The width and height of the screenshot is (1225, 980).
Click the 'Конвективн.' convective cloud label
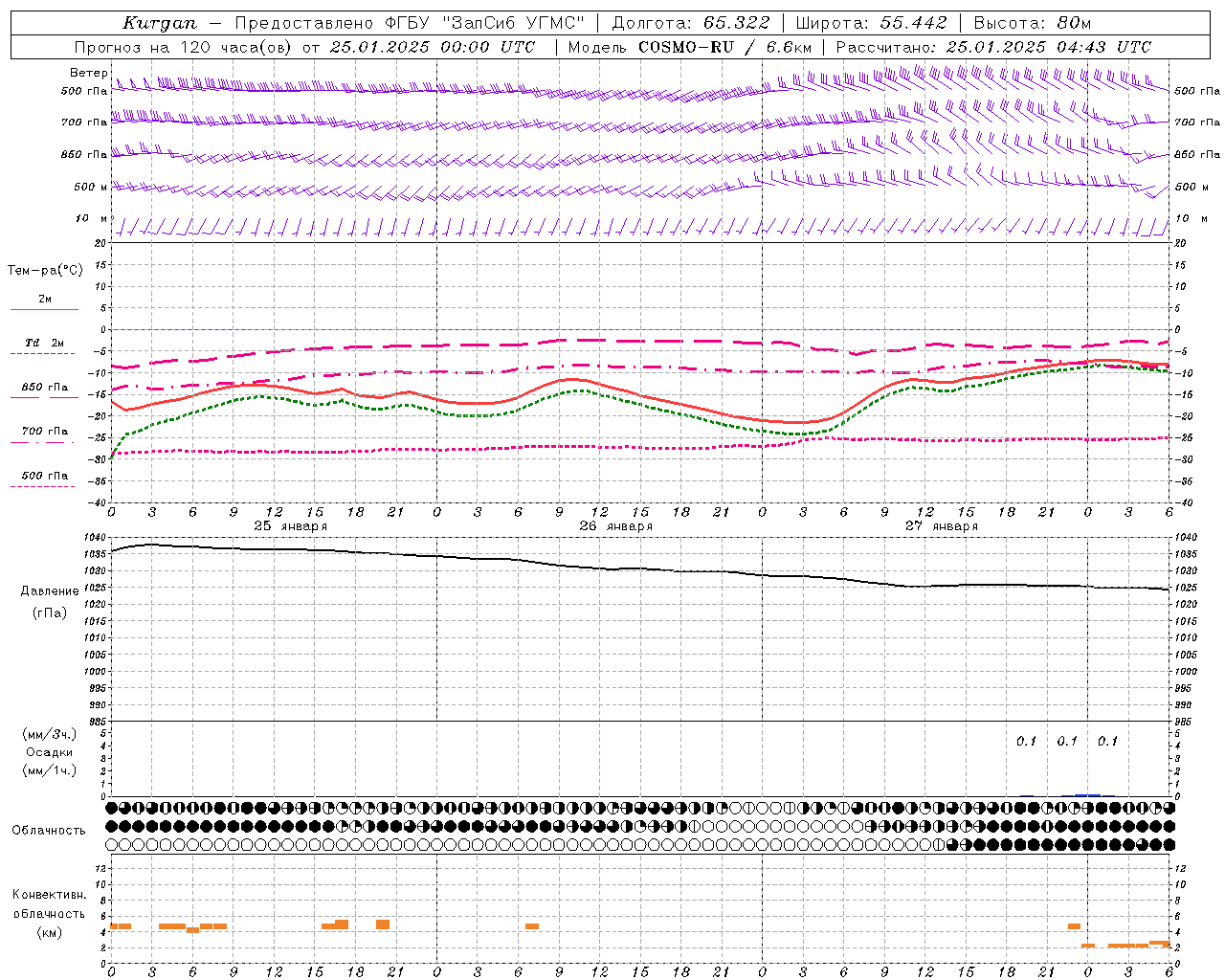[x=49, y=895]
